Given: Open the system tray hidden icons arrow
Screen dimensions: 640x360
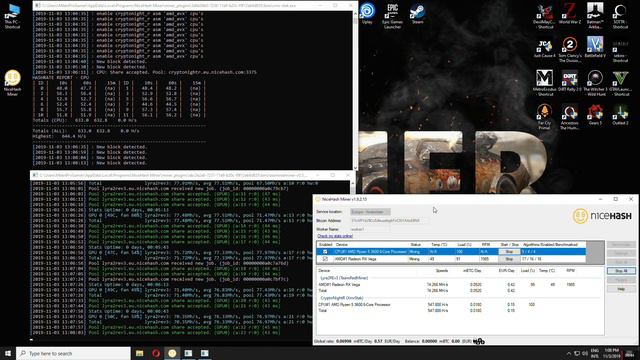Looking at the screenshot, I should (x=569, y=353).
